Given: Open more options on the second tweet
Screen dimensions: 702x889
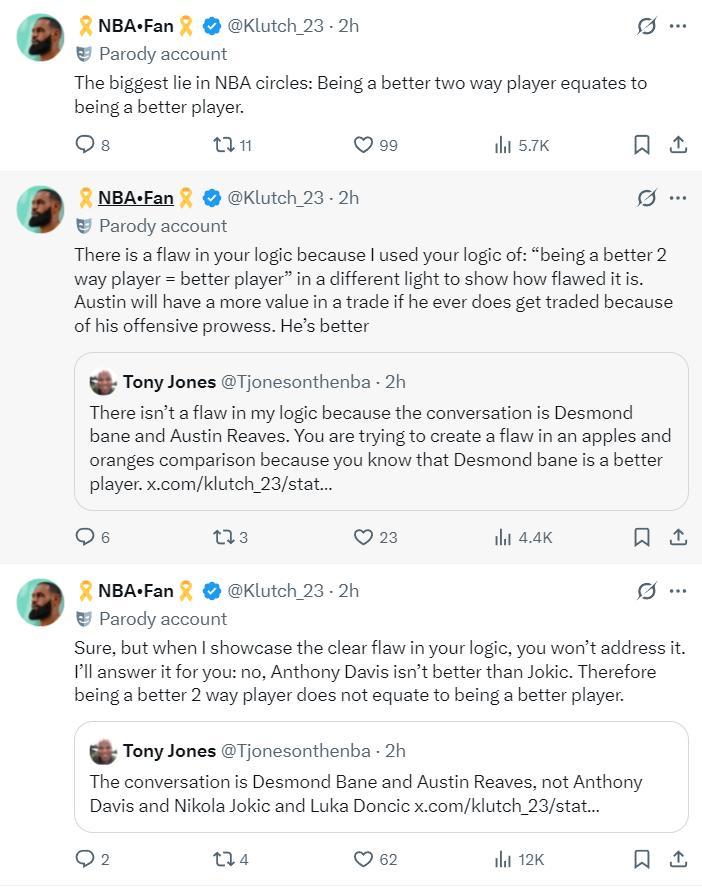Looking at the screenshot, I should coord(679,198).
